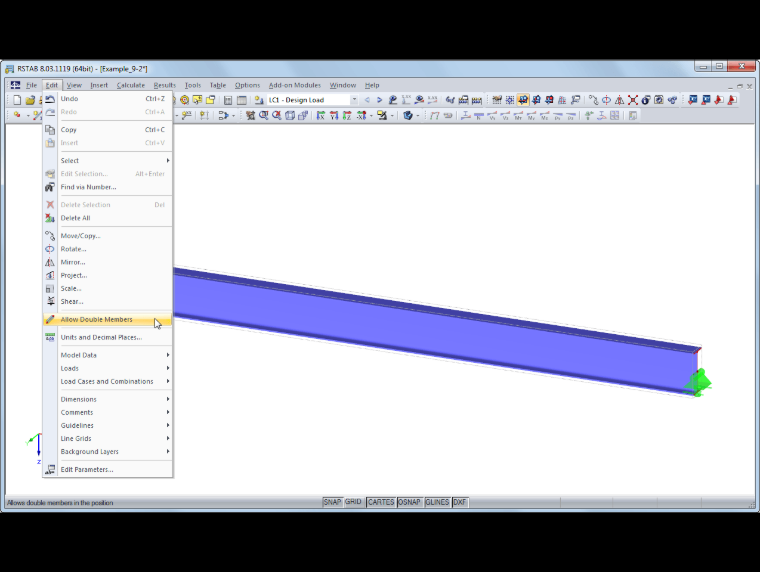The width and height of the screenshot is (760, 572).
Task: Click the wireframe 3D box view icon
Action: pos(290,116)
